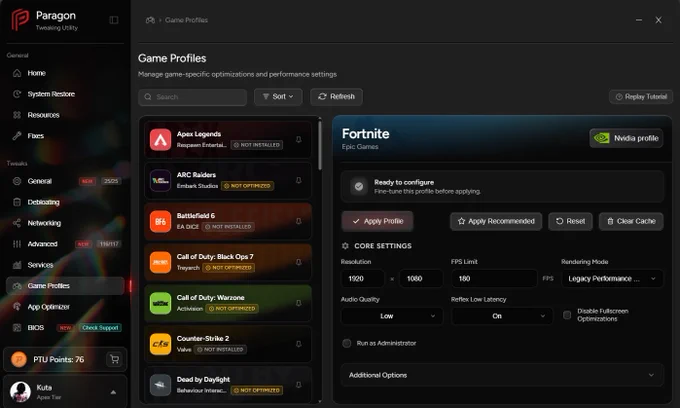Click the Apex Legends game icon
Screen dimensions: 680x408
click(160, 140)
